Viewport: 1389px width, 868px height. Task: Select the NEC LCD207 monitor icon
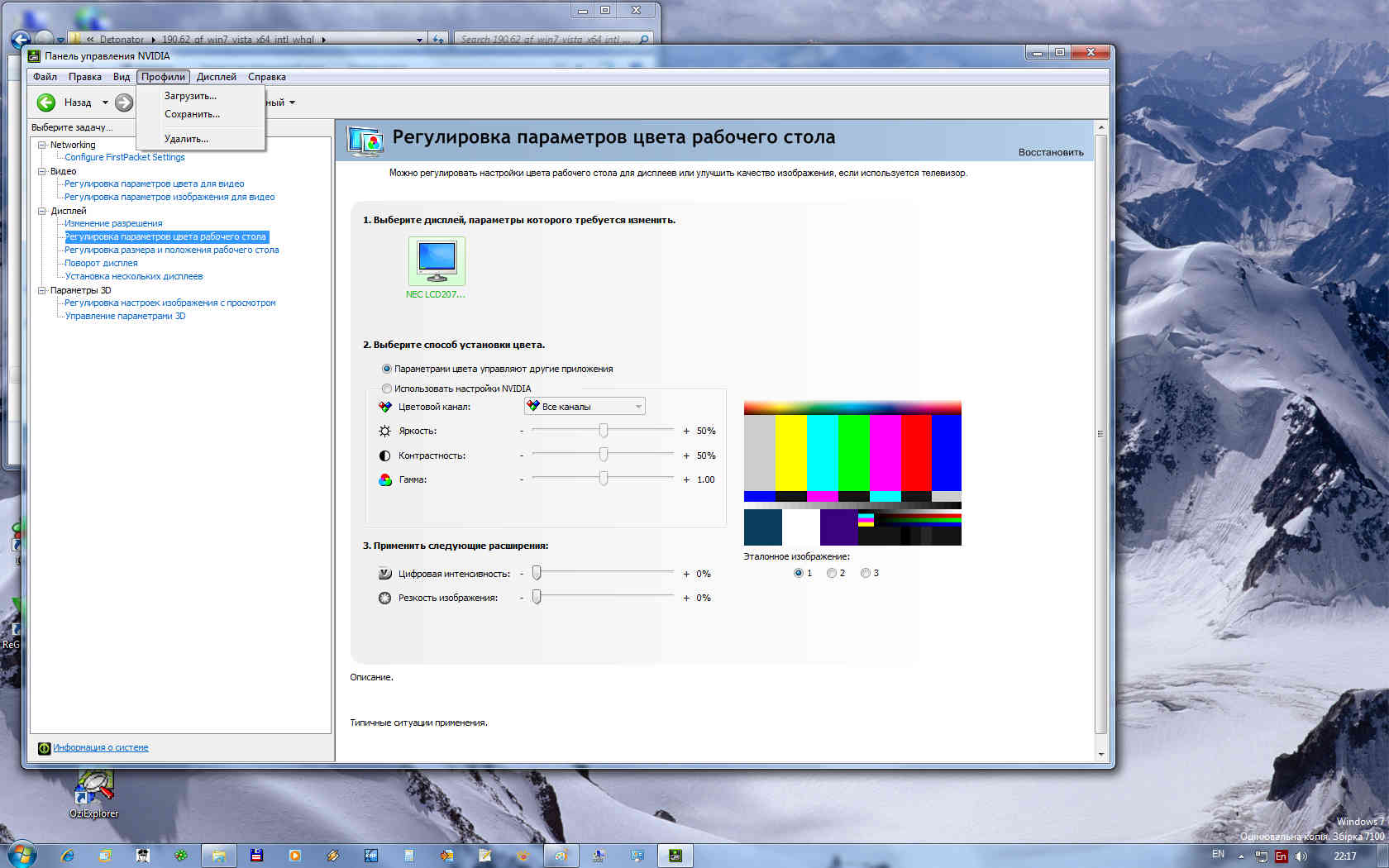click(x=437, y=260)
